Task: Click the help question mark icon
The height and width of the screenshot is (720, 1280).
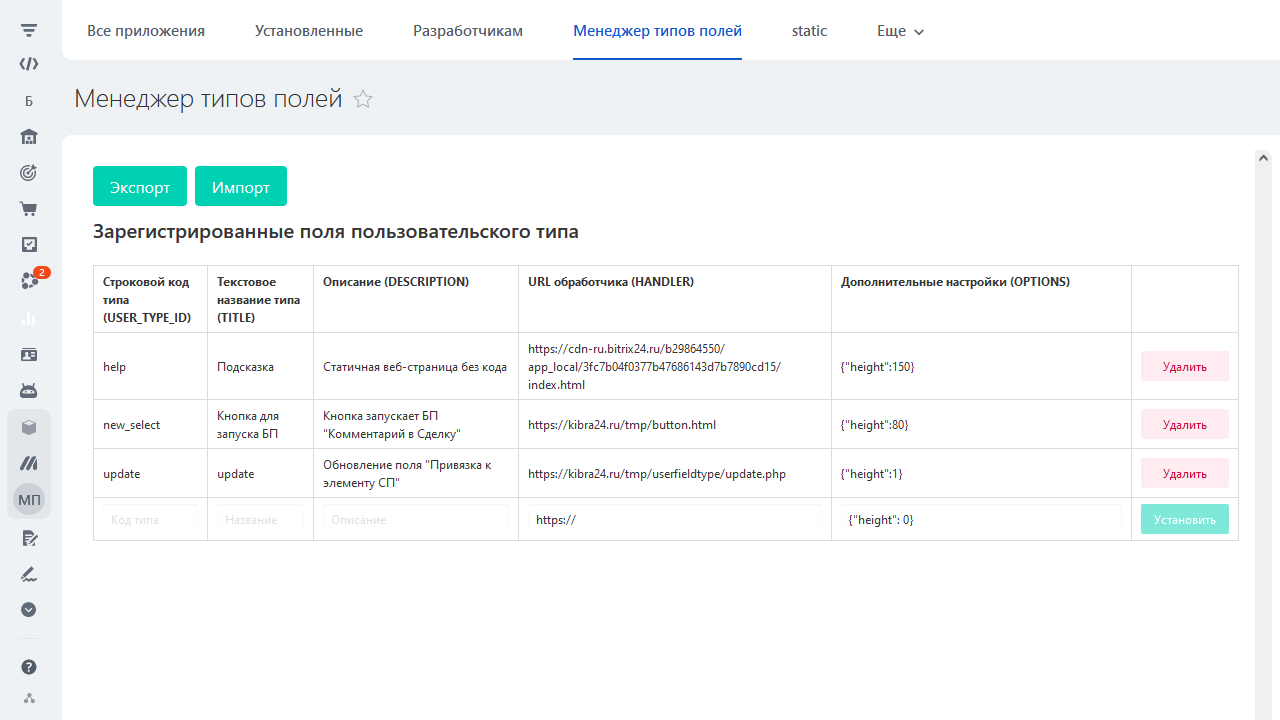Action: tap(29, 667)
